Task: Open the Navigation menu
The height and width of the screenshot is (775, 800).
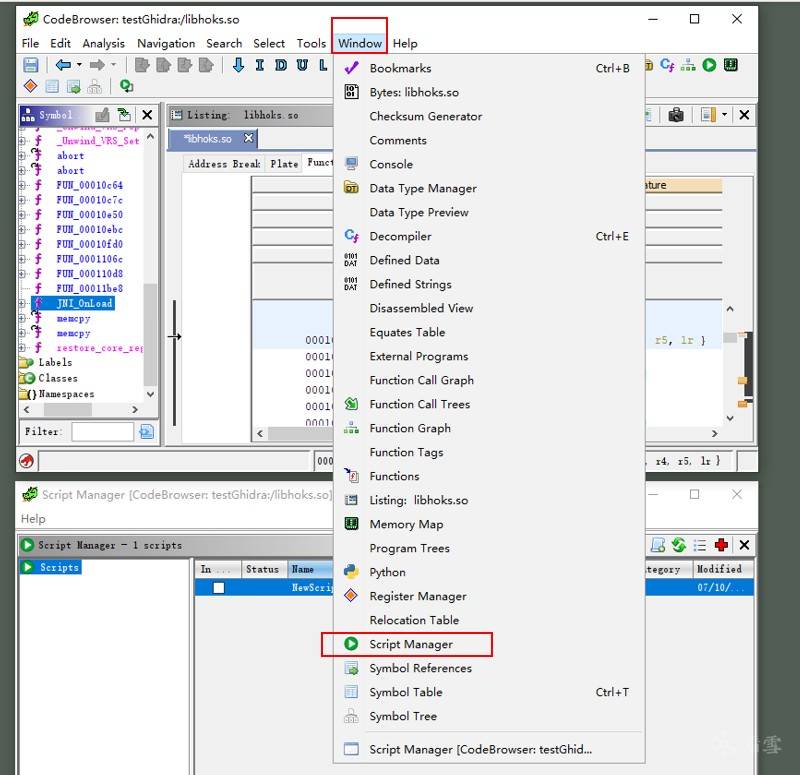Action: (166, 43)
